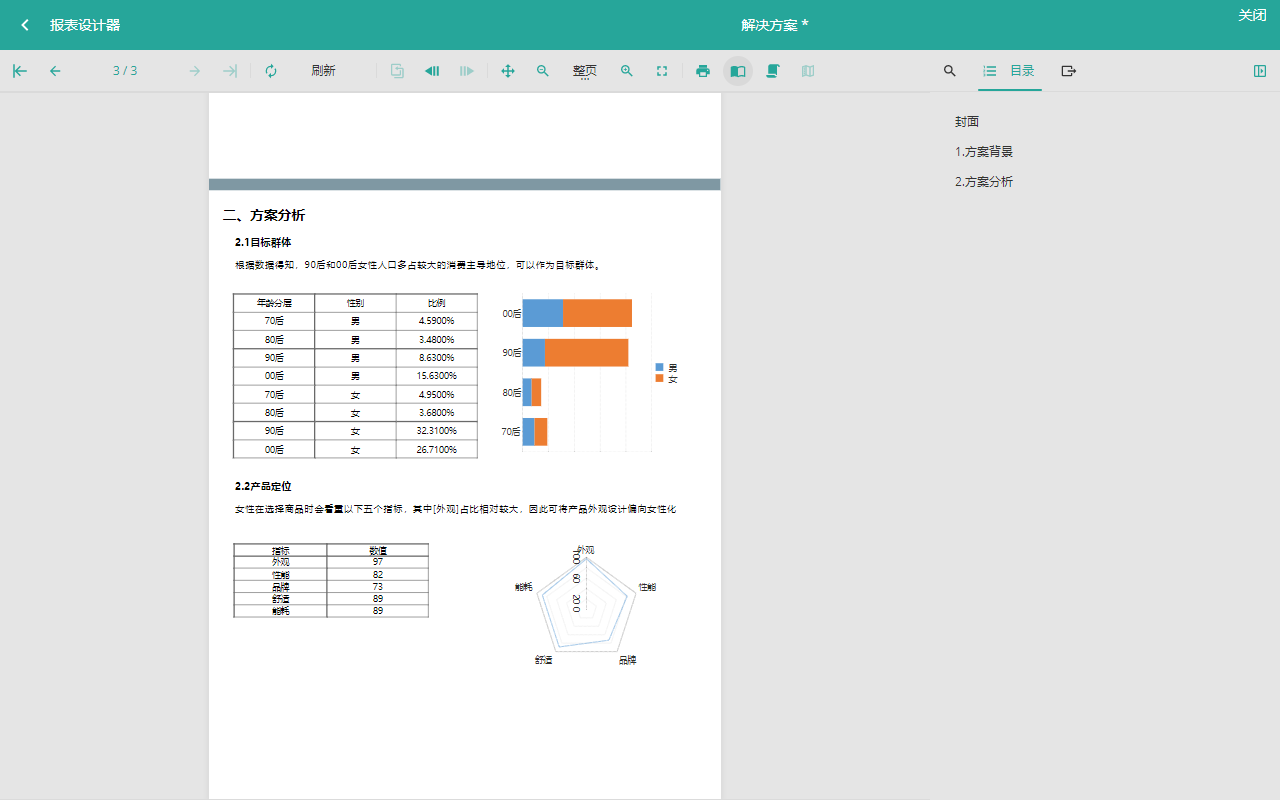The height and width of the screenshot is (800, 1280).
Task: Toggle the single page view mode
Action: (738, 71)
